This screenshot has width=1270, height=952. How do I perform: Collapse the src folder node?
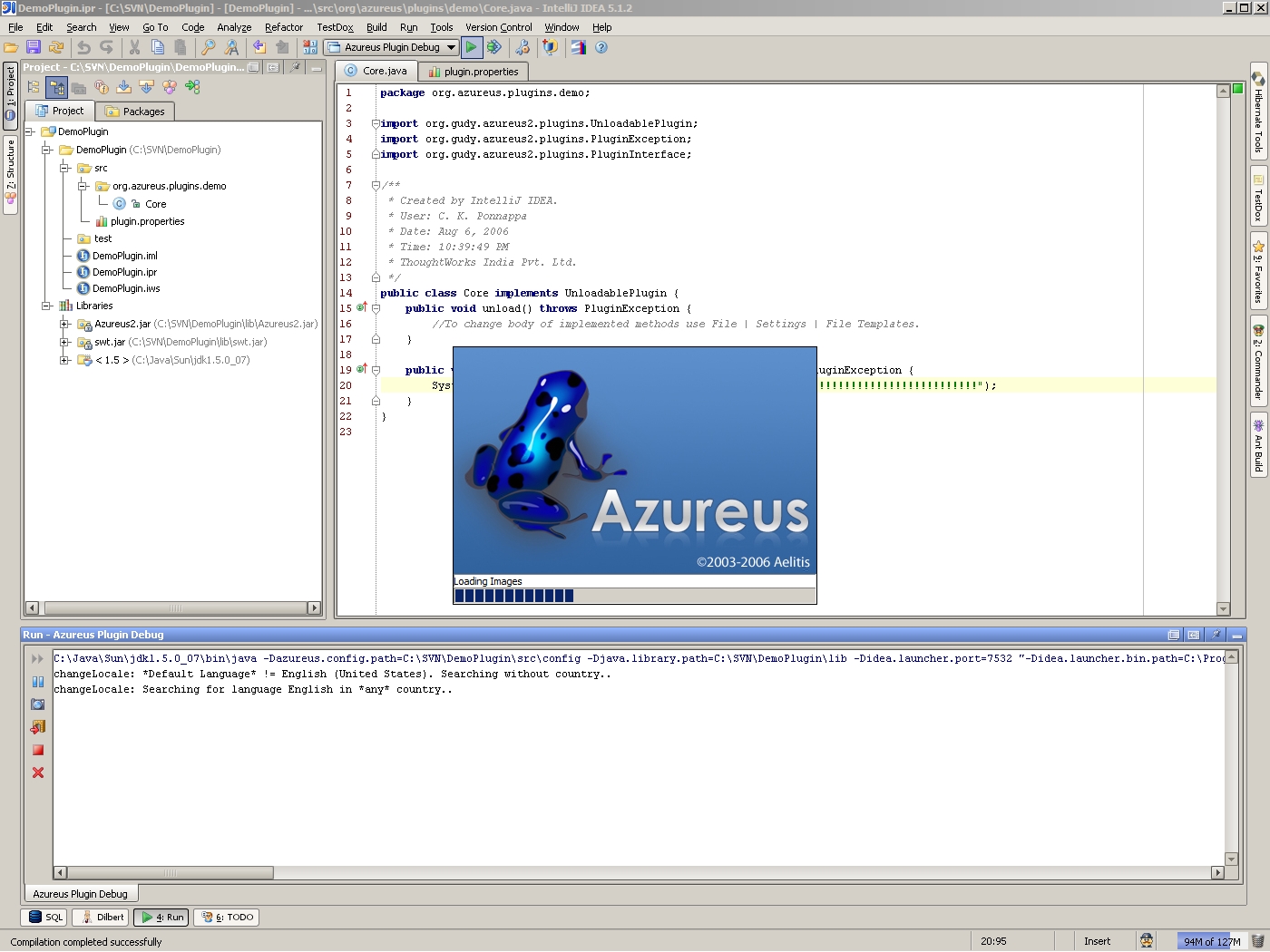[65, 168]
